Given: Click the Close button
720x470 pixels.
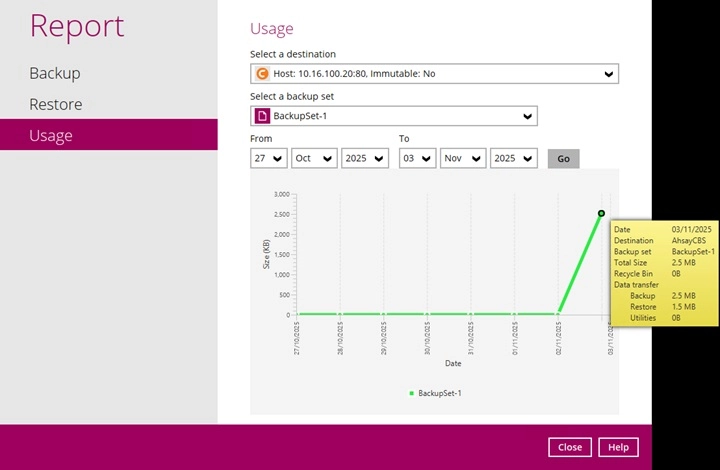Looking at the screenshot, I should pos(570,447).
